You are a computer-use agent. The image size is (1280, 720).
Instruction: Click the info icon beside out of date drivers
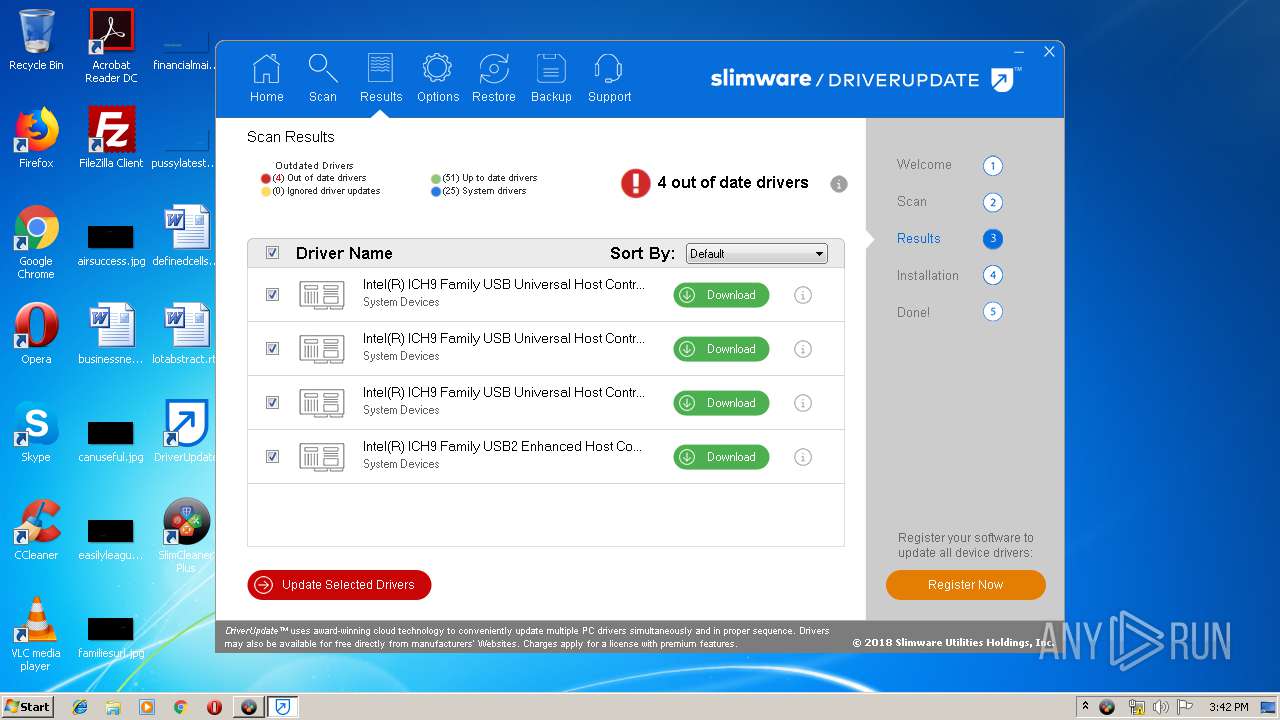(x=839, y=184)
